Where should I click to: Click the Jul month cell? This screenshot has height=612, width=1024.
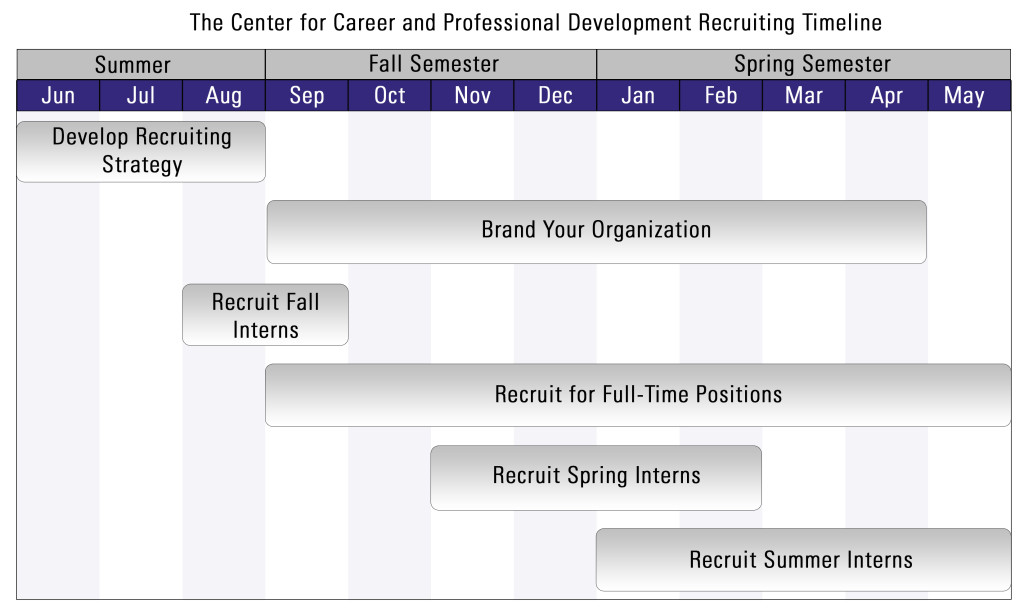click(x=141, y=95)
